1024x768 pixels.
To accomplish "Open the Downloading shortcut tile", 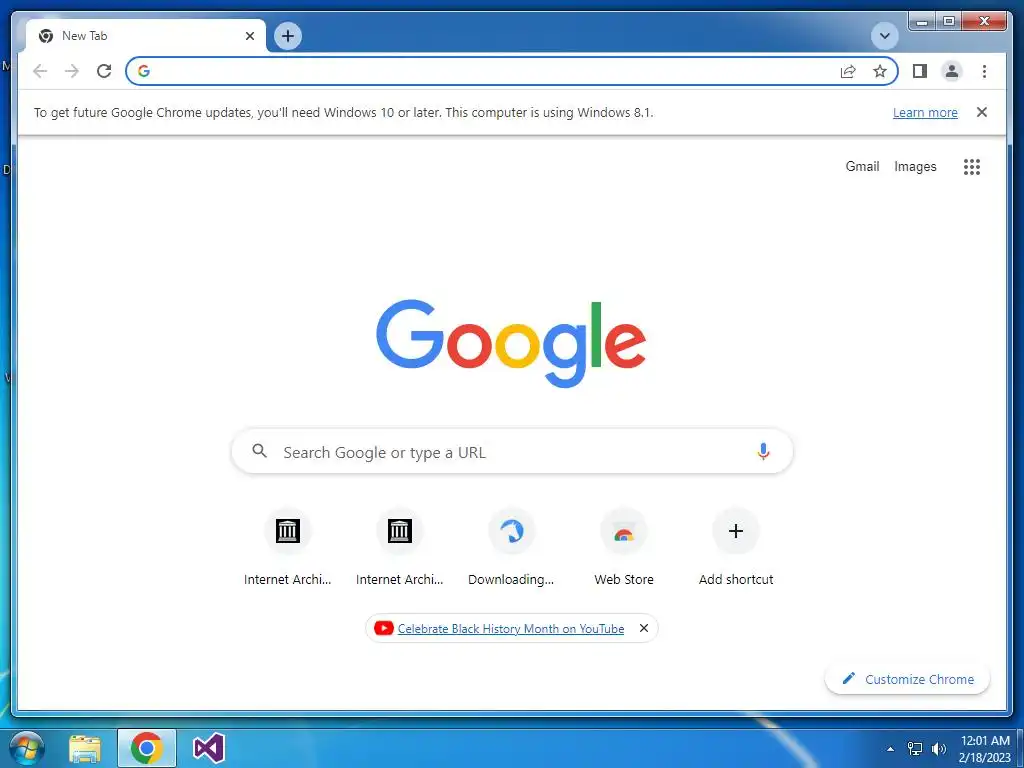I will [511, 547].
